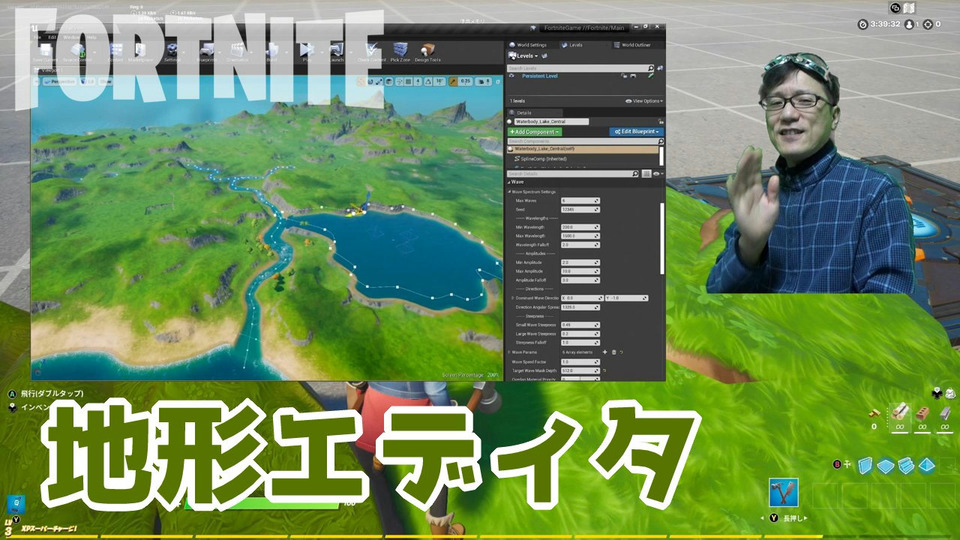Open Design Tools in editor toolbar
Viewport: 960px width, 540px height.
tap(427, 52)
